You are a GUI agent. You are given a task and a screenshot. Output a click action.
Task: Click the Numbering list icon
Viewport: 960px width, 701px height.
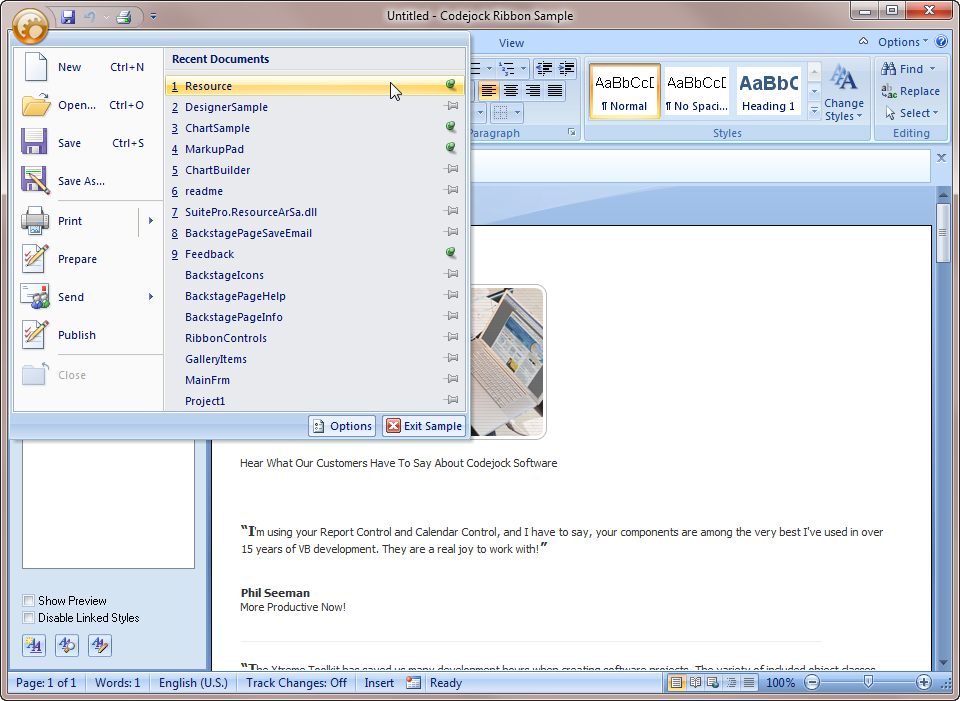[x=507, y=69]
